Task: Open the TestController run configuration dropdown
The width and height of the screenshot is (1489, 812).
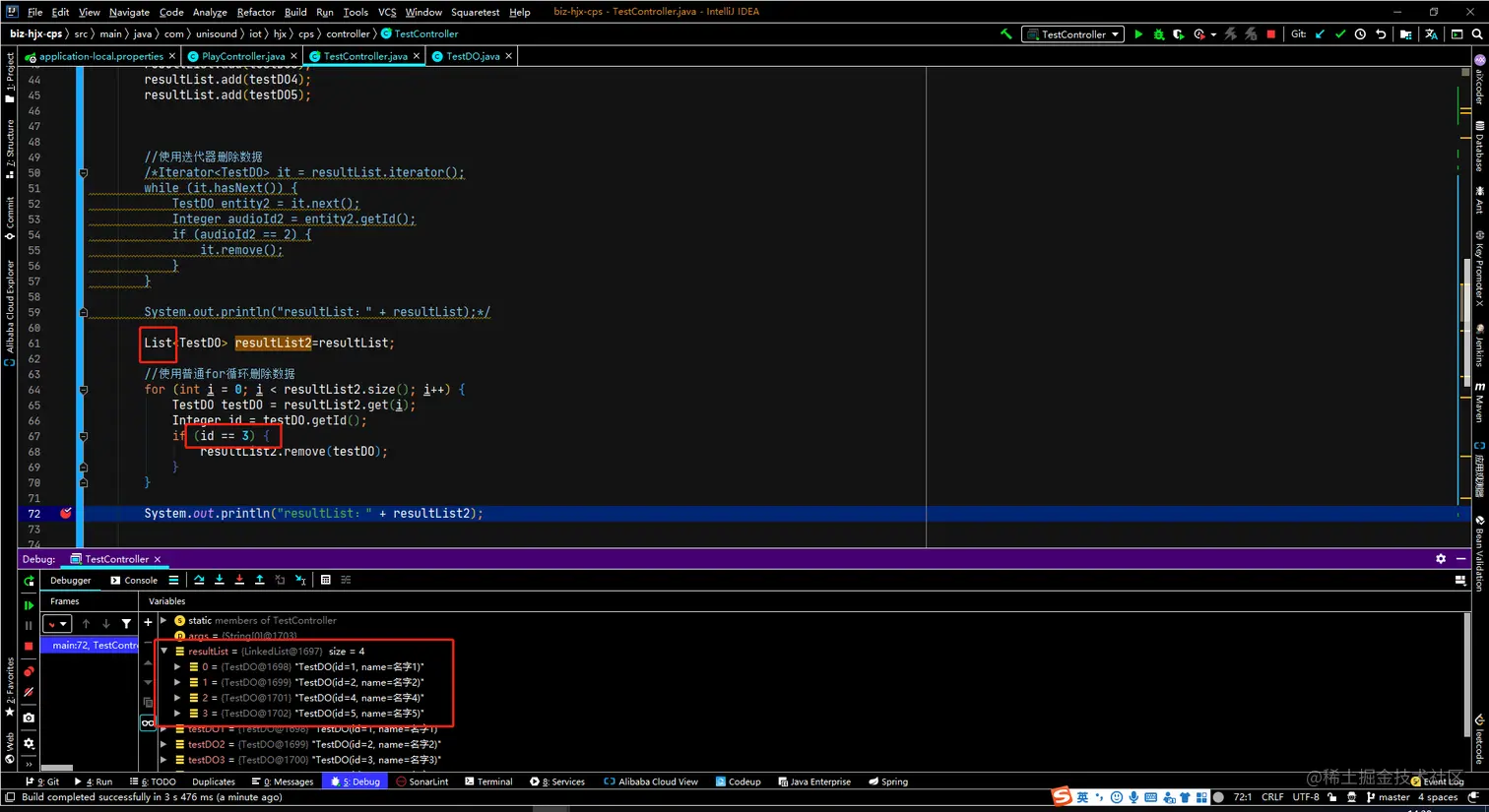Action: click(x=1073, y=34)
